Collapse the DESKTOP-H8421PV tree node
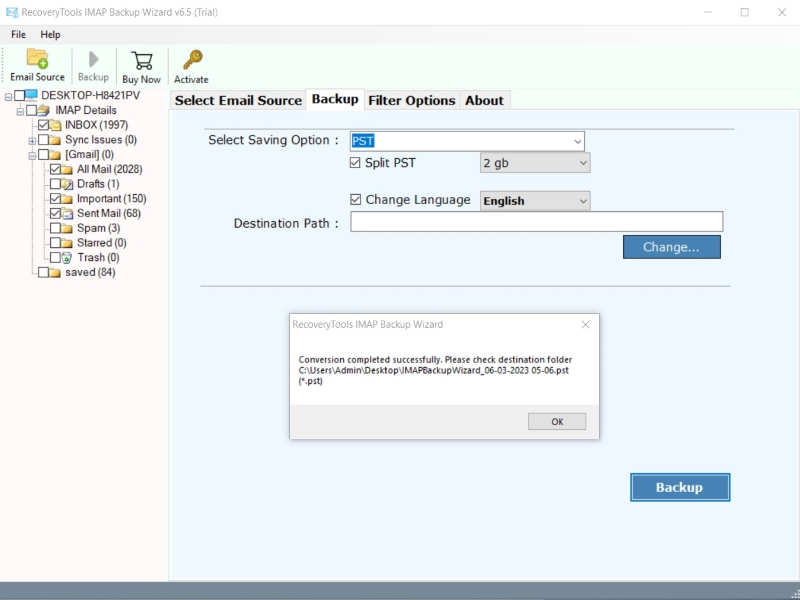The image size is (800, 600). 8,96
